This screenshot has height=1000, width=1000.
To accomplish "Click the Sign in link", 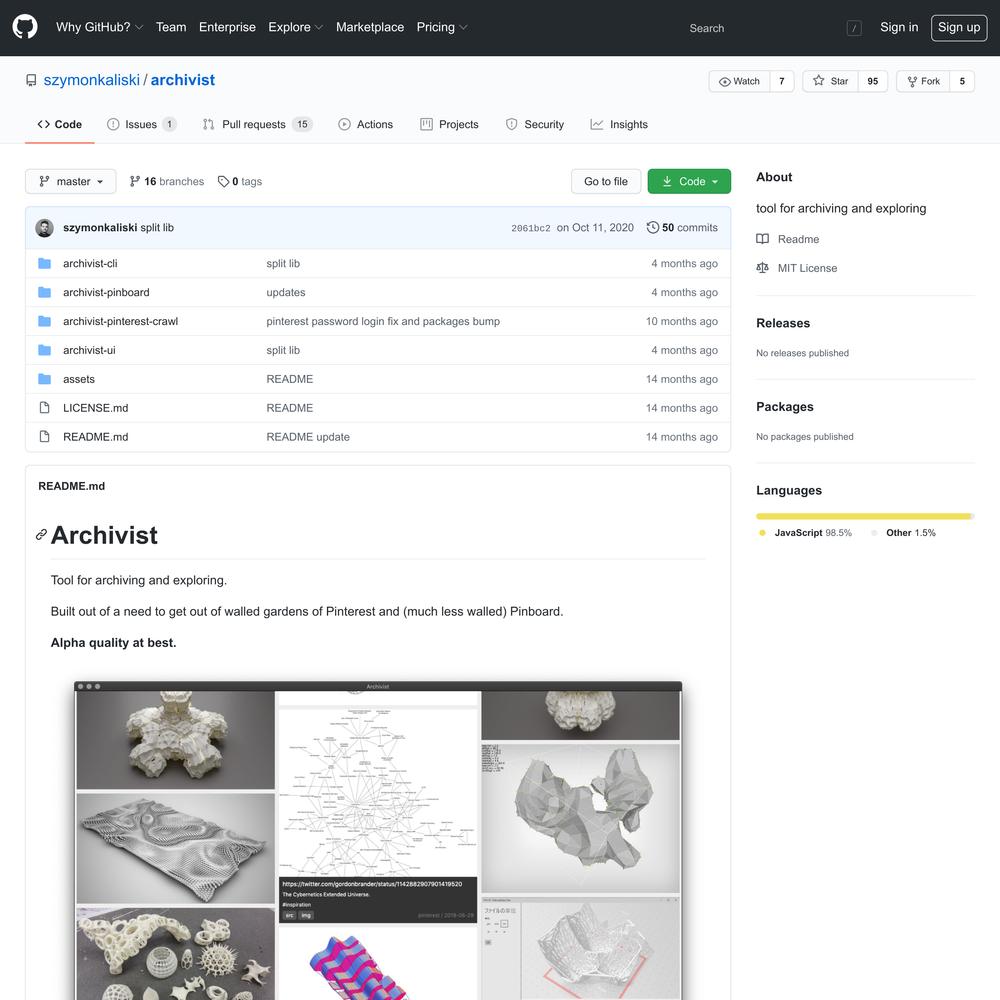I will click(x=899, y=27).
